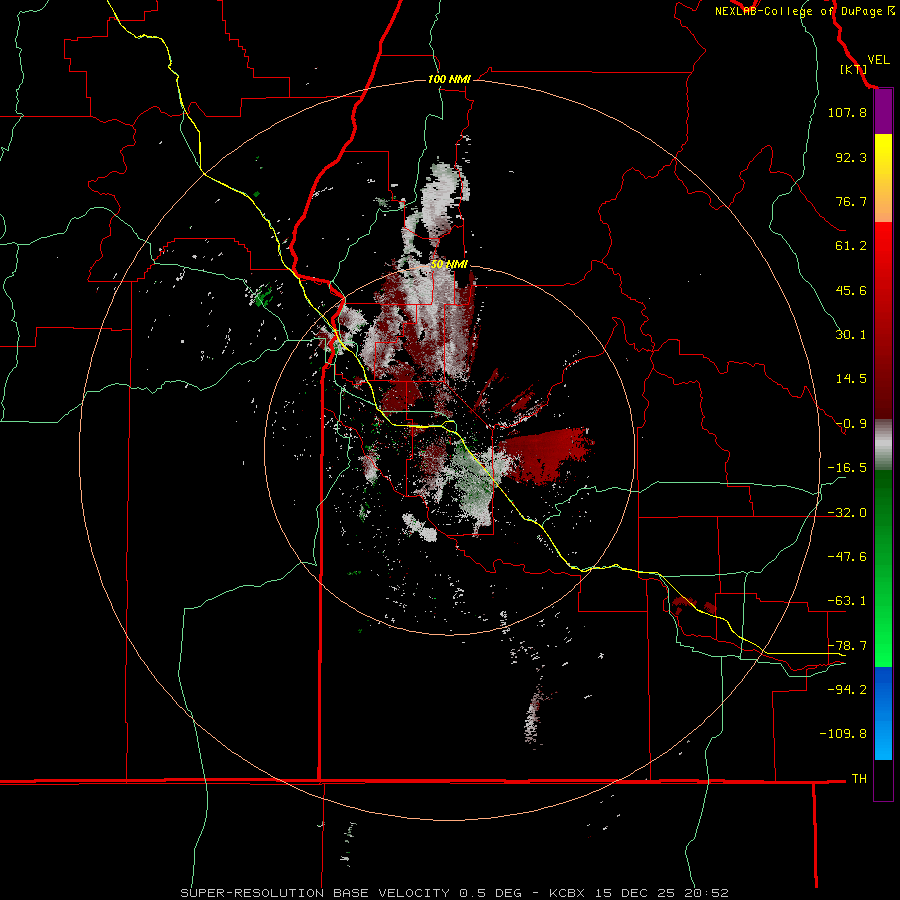Click the NEXLAB-College of DuPage label
900x900 pixels.
click(x=805, y=11)
